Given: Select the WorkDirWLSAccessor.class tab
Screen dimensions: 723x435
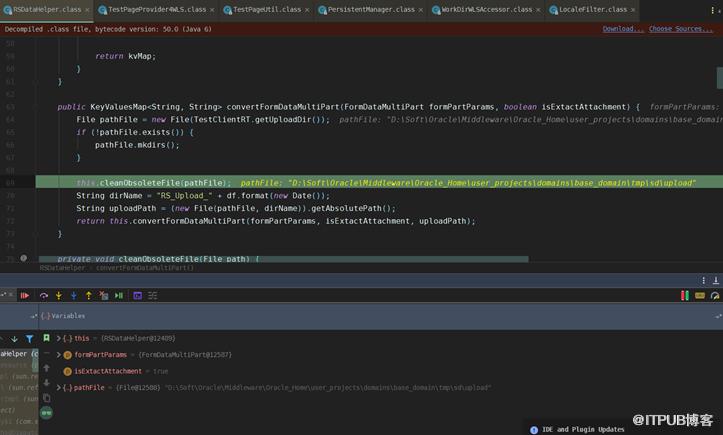Looking at the screenshot, I should (486, 10).
